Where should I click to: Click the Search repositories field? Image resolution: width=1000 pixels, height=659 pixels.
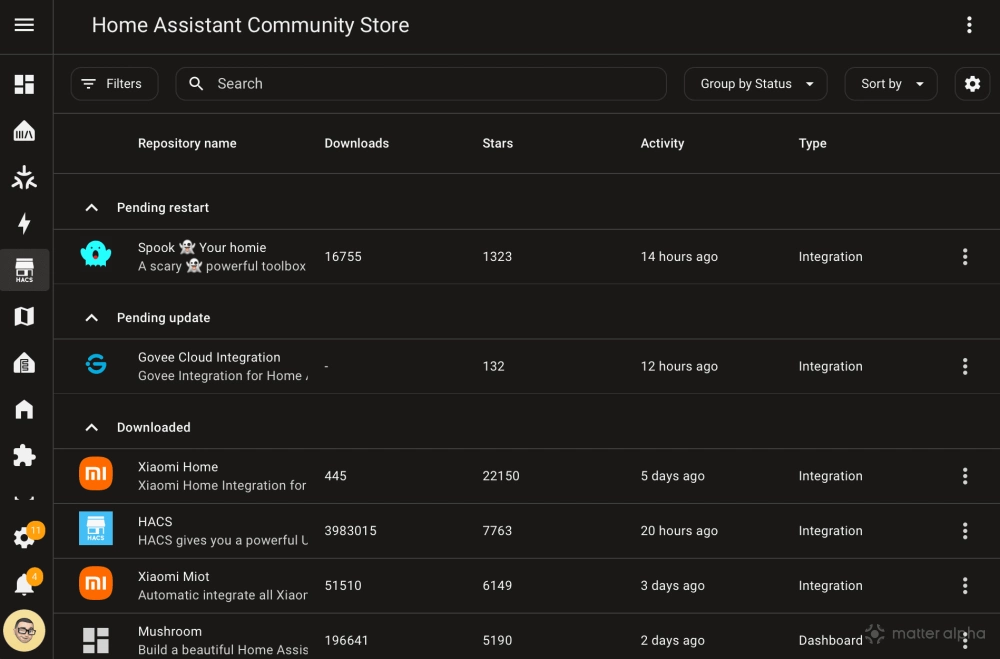421,84
